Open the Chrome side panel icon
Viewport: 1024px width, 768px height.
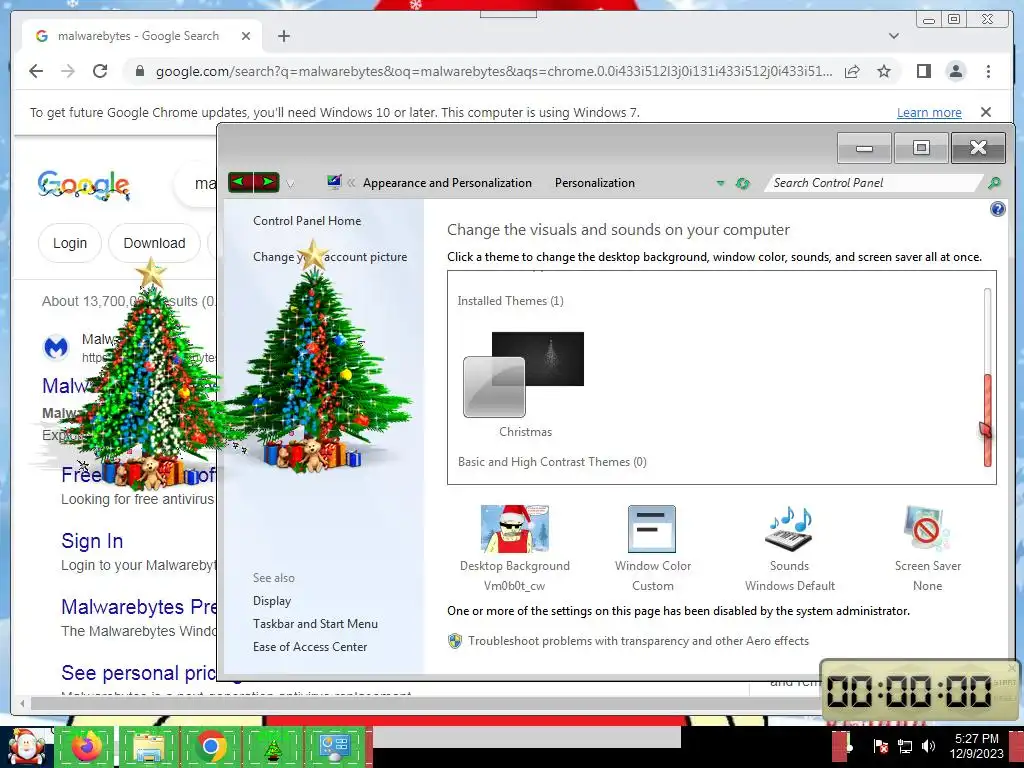923,71
